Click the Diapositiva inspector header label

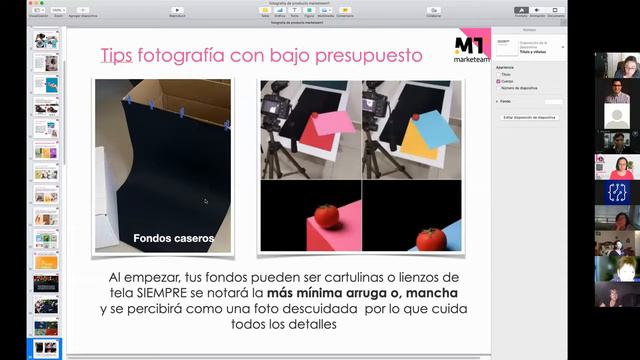pos(529,30)
